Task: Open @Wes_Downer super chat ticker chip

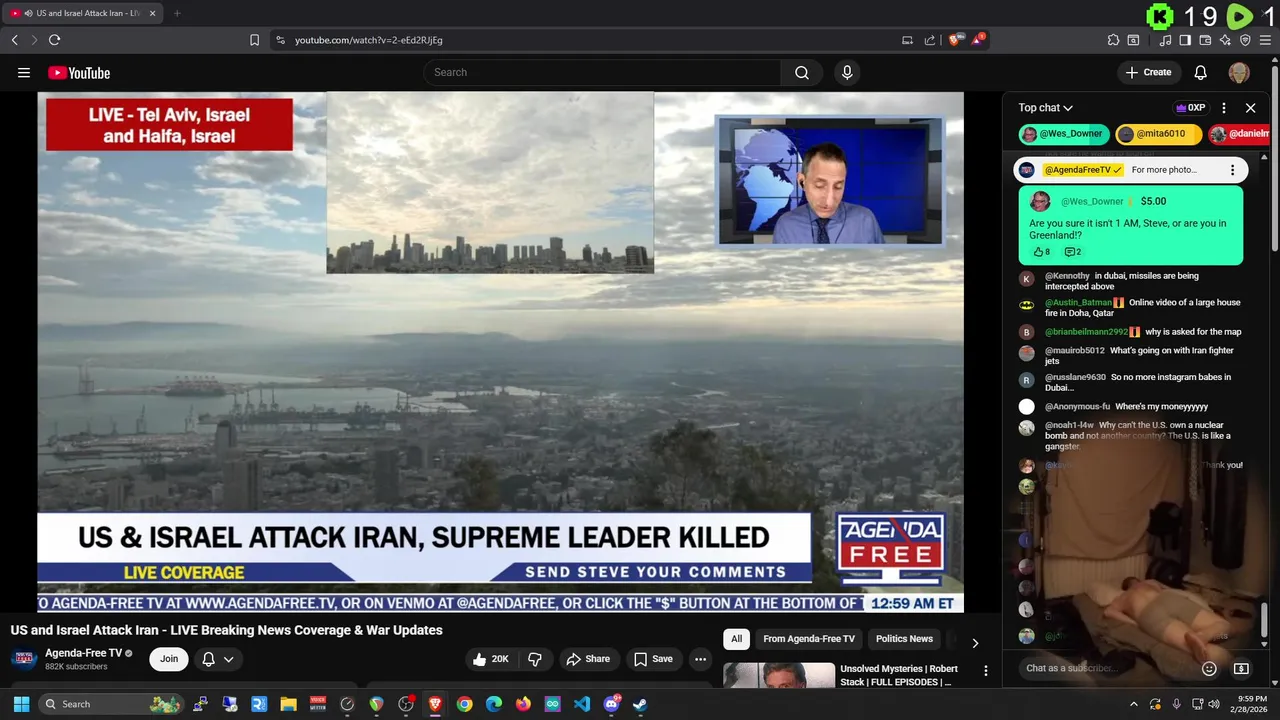Action: 1064,134
